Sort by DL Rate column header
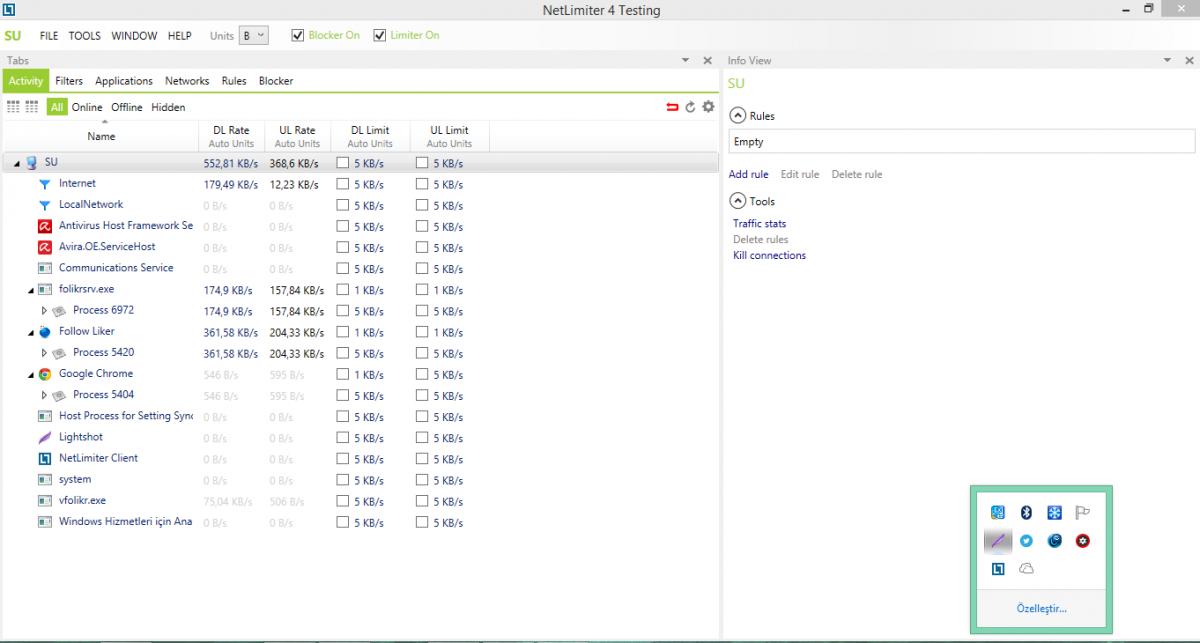Viewport: 1200px width, 643px height. point(231,136)
